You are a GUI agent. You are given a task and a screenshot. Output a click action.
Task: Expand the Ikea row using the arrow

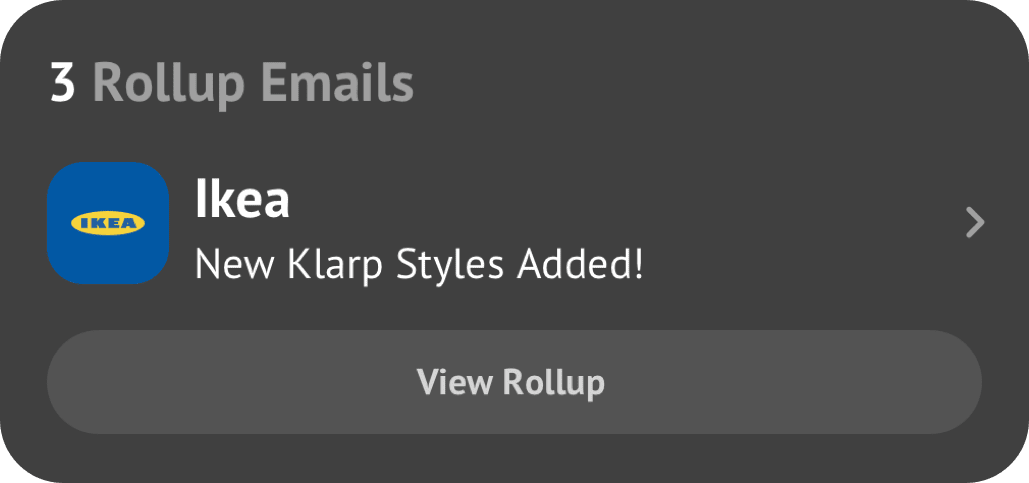point(975,223)
